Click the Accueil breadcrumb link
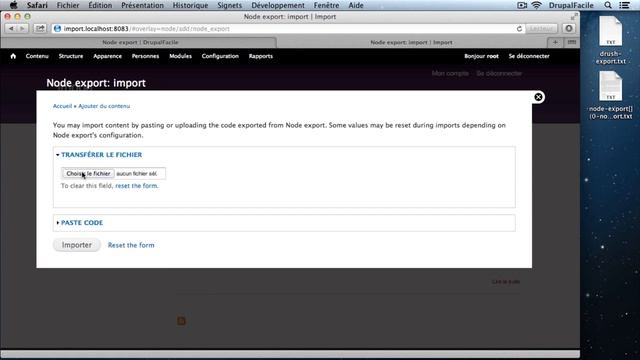 point(62,106)
